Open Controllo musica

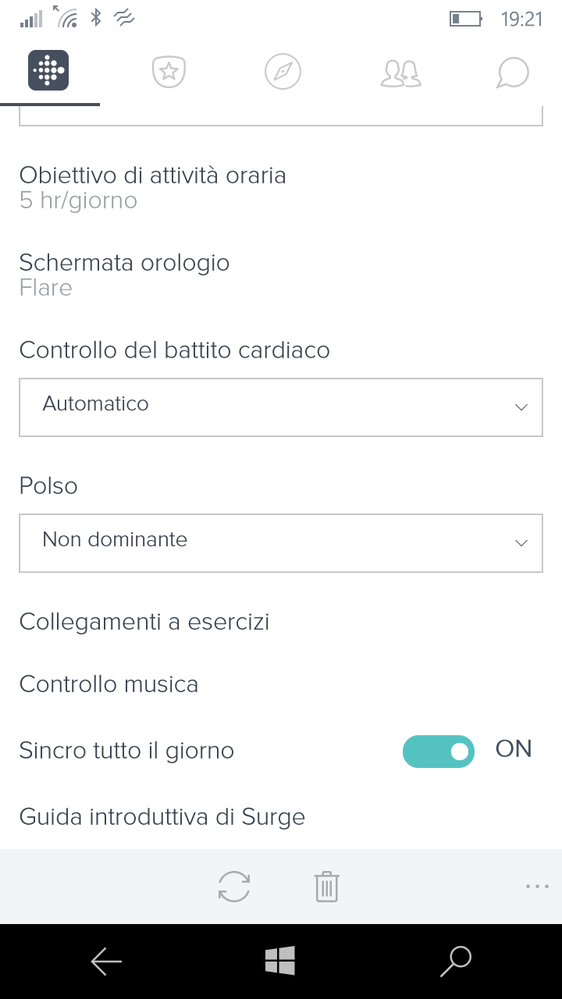108,684
